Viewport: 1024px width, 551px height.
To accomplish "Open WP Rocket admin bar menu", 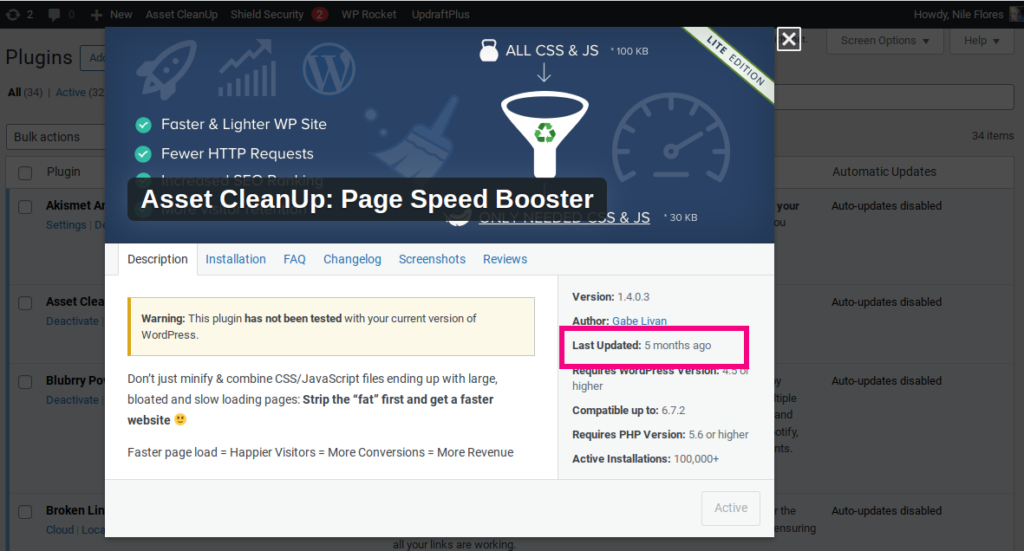I will pyautogui.click(x=368, y=14).
